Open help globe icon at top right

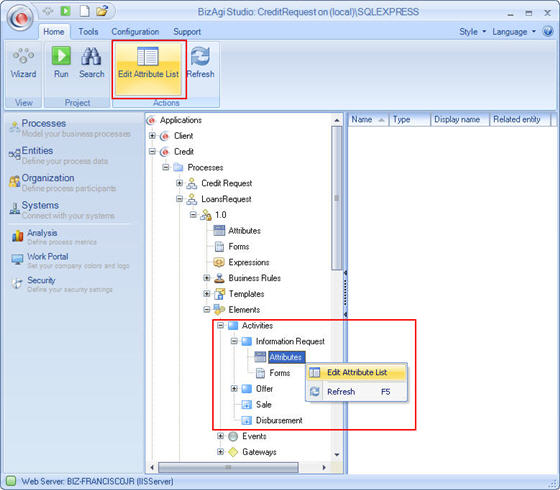548,31
